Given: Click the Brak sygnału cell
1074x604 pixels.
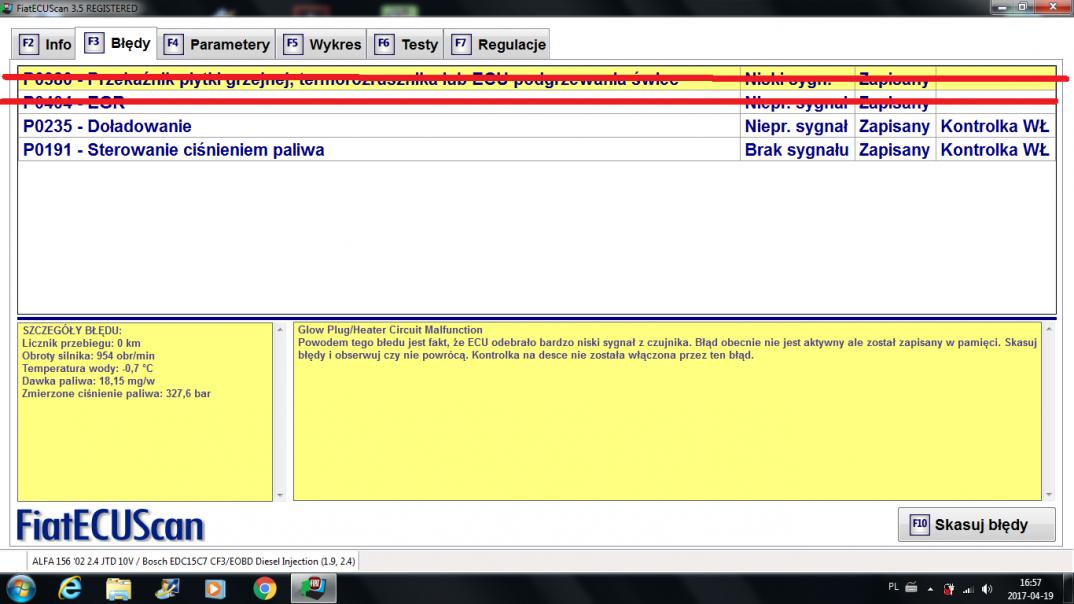Looking at the screenshot, I should click(x=797, y=150).
